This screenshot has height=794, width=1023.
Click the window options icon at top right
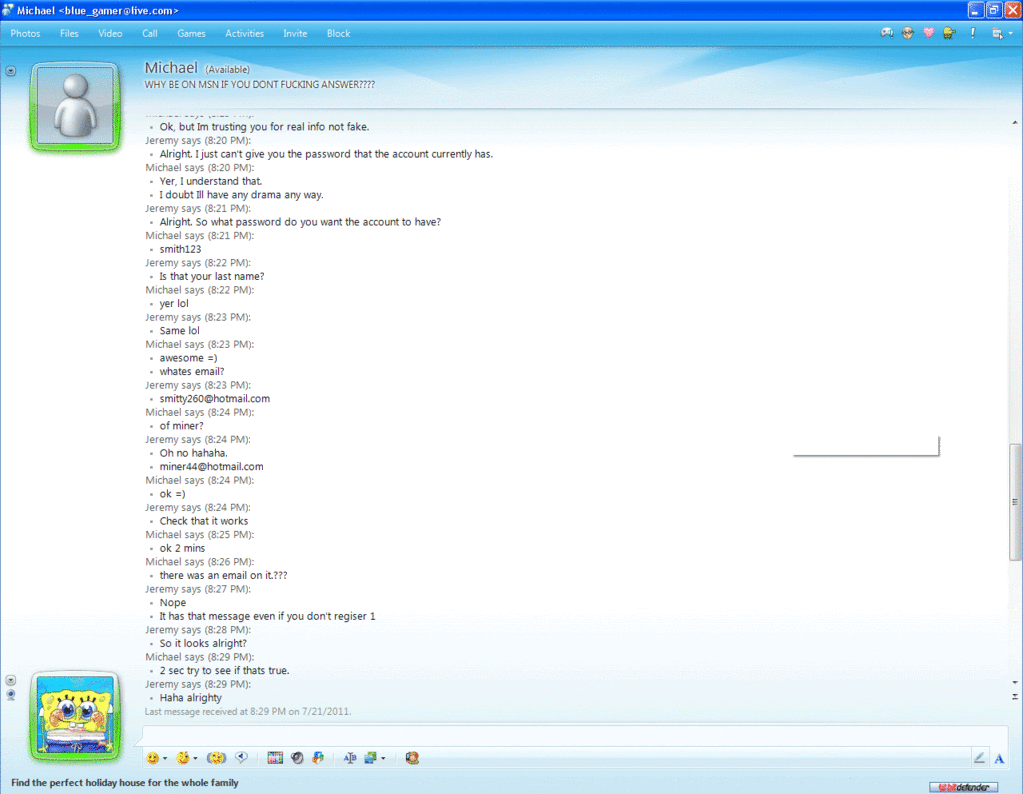997,34
